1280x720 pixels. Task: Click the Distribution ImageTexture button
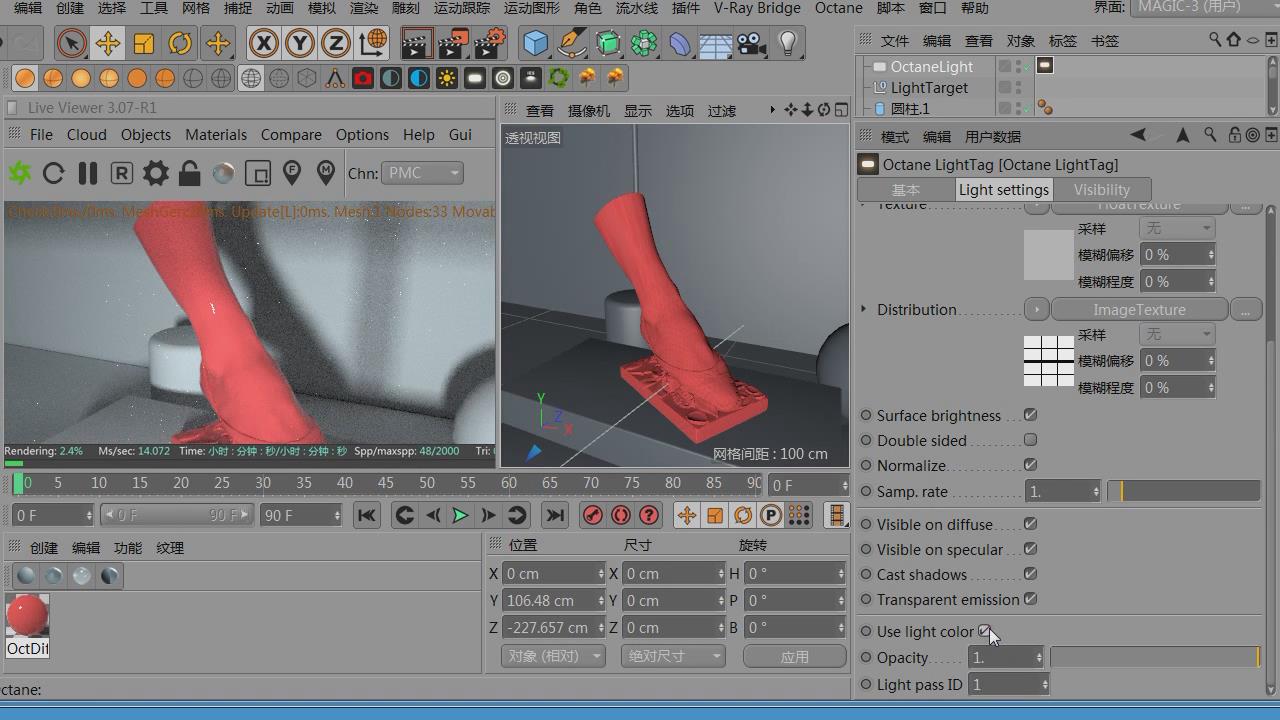coord(1139,310)
